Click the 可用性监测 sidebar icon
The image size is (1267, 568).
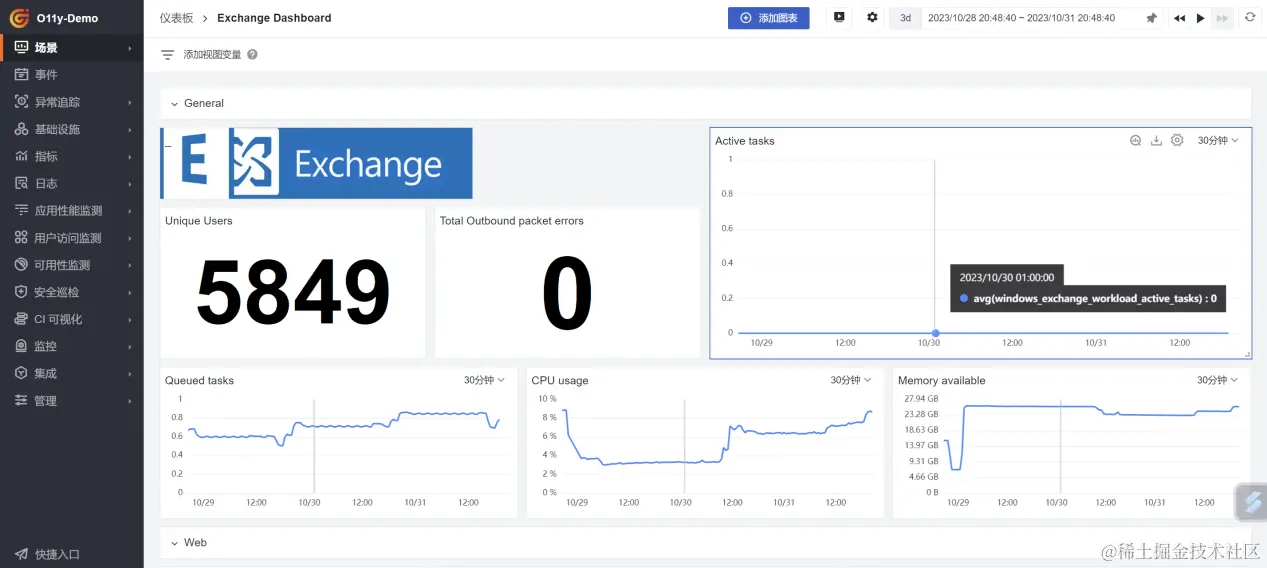[21, 265]
